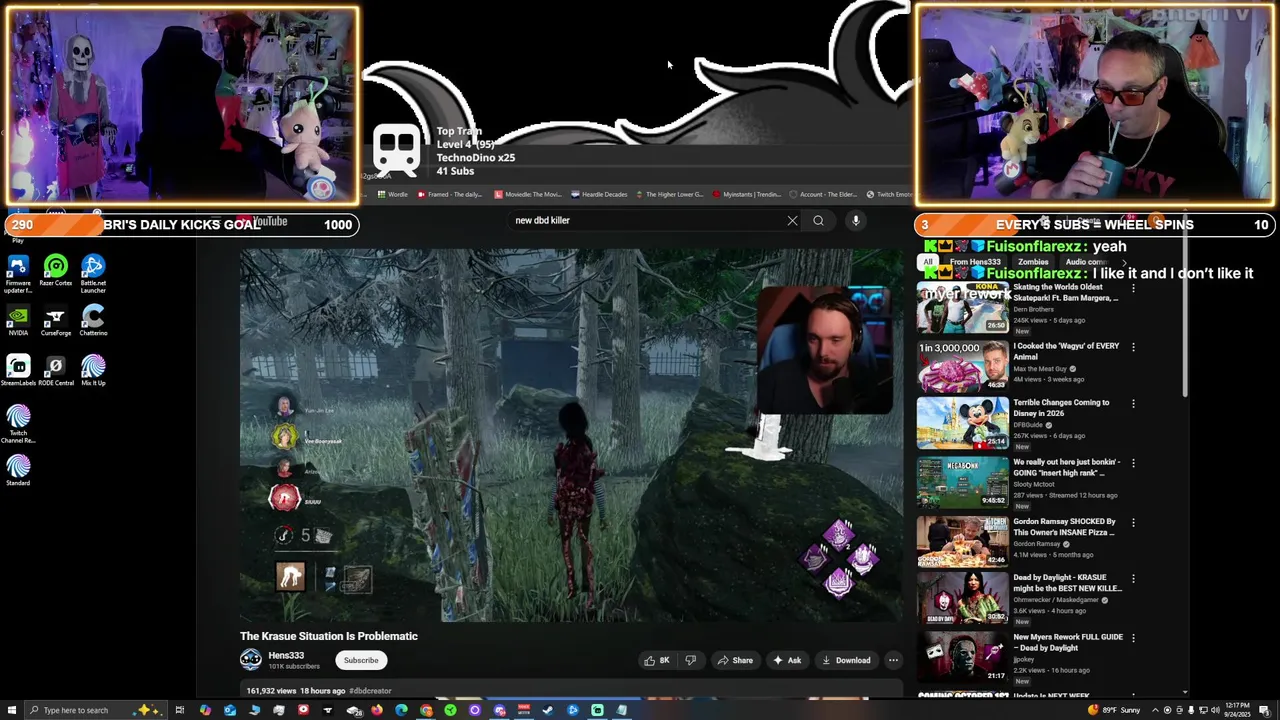The height and width of the screenshot is (720, 1280).
Task: Open Hens333 channel name link
Action: click(x=286, y=655)
